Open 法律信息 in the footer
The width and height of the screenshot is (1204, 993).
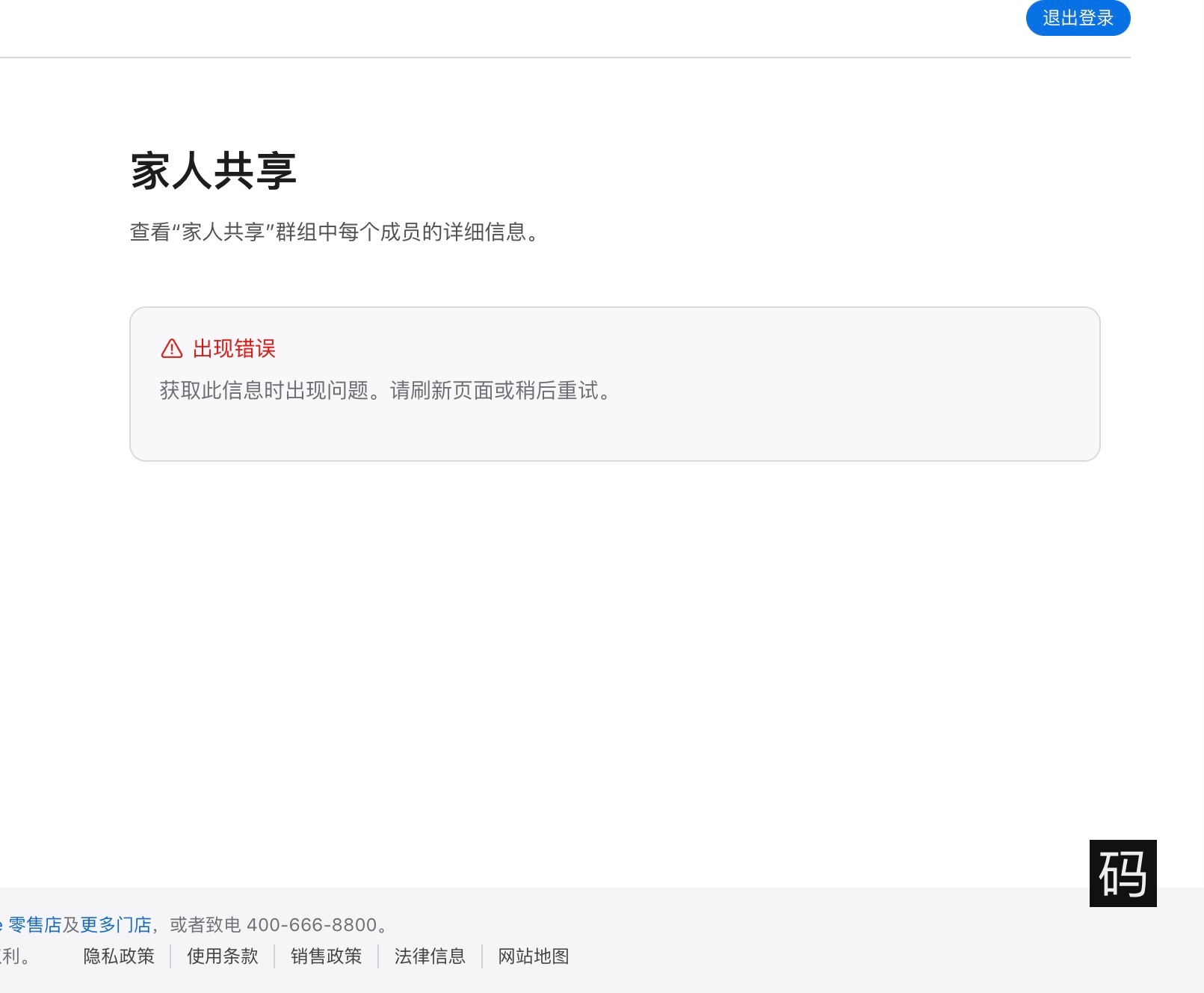(430, 956)
